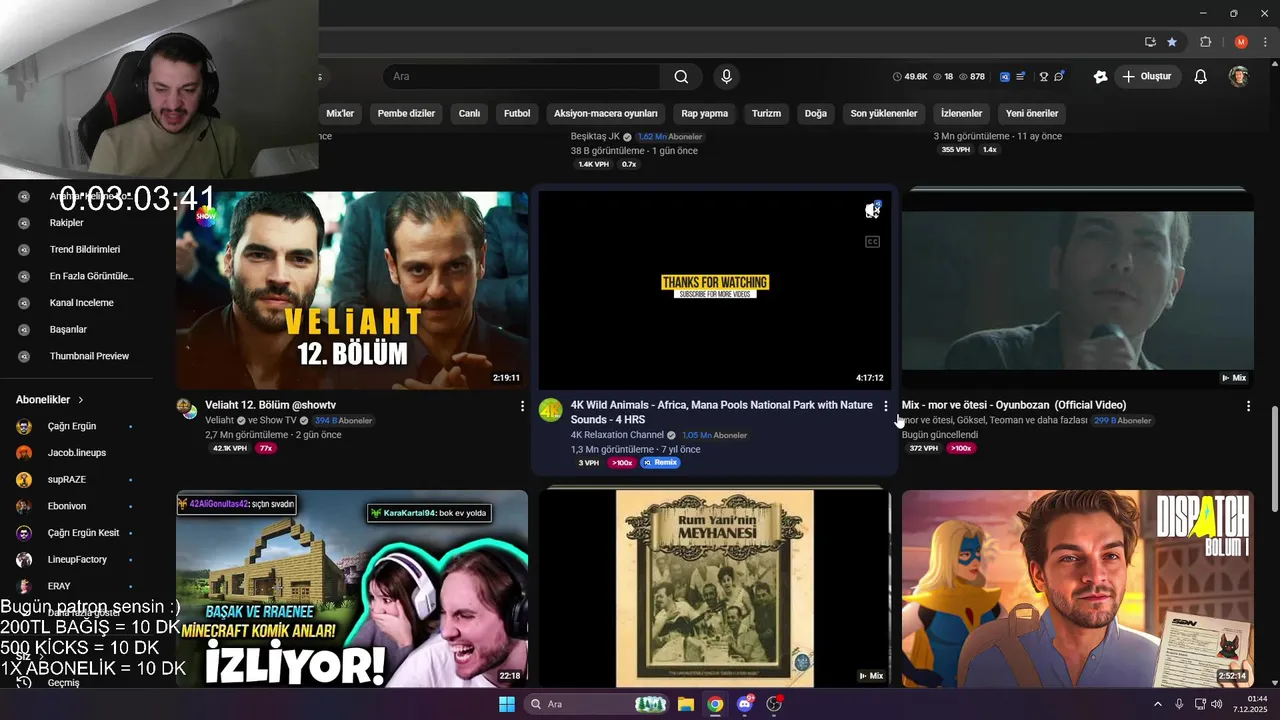1280x720 pixels.
Task: Click the install-app icon in address bar
Action: [1150, 42]
